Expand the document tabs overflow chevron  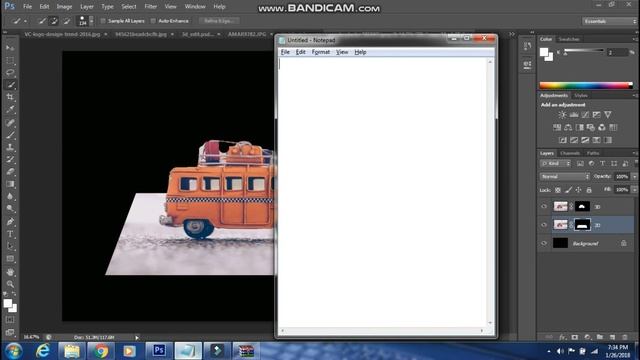pyautogui.click(x=512, y=34)
